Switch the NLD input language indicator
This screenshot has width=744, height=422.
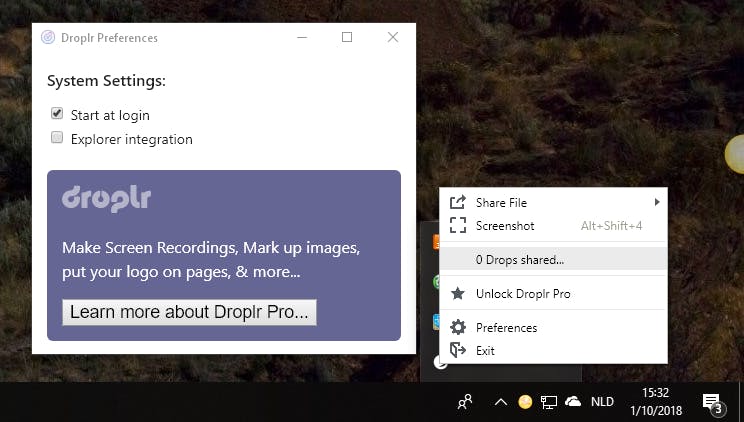coord(602,402)
